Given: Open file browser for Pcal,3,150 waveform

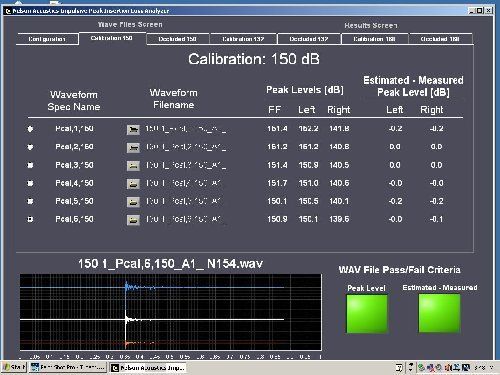Looking at the screenshot, I should [133, 166].
